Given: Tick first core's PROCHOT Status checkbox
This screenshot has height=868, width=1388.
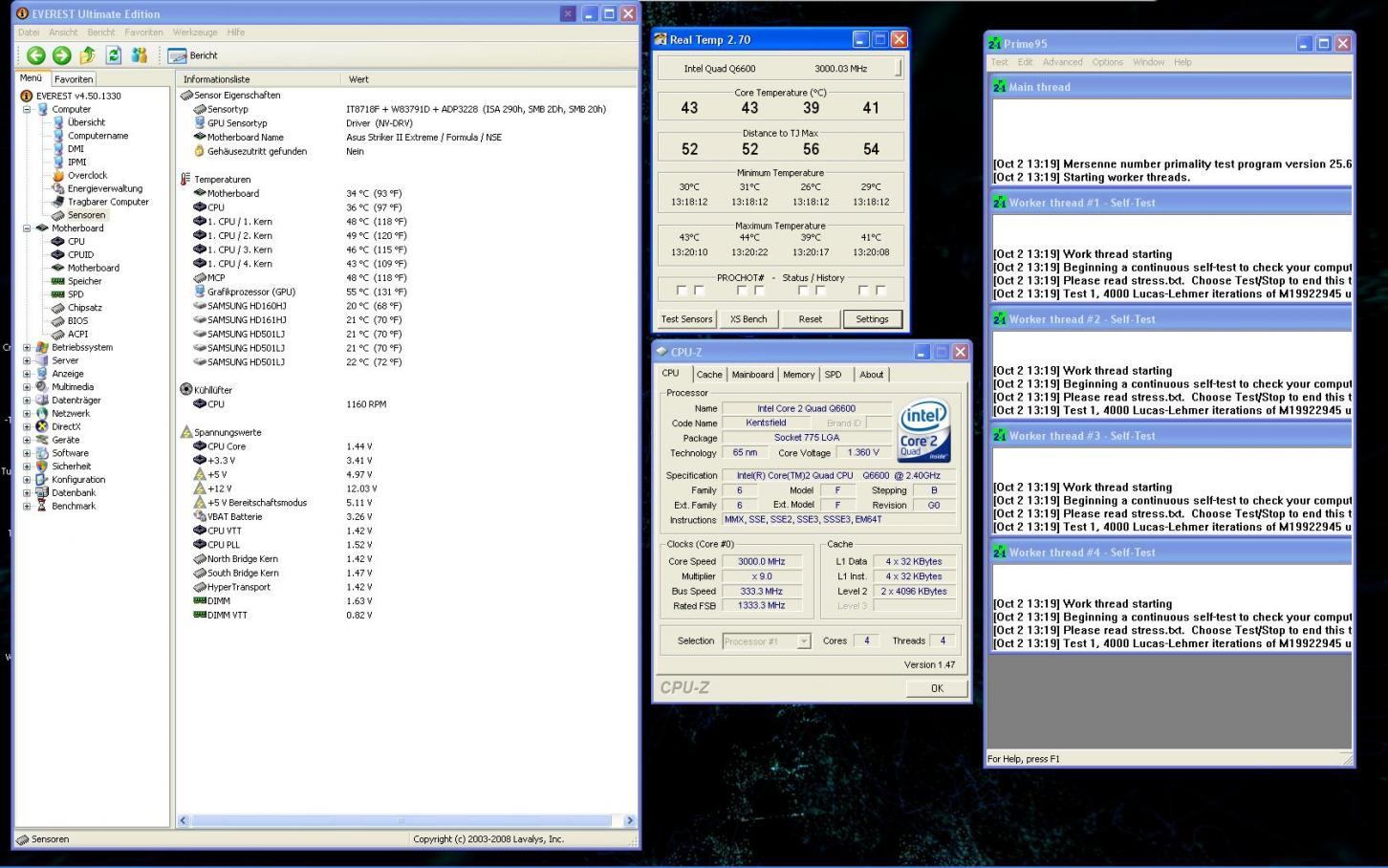Looking at the screenshot, I should 682,291.
